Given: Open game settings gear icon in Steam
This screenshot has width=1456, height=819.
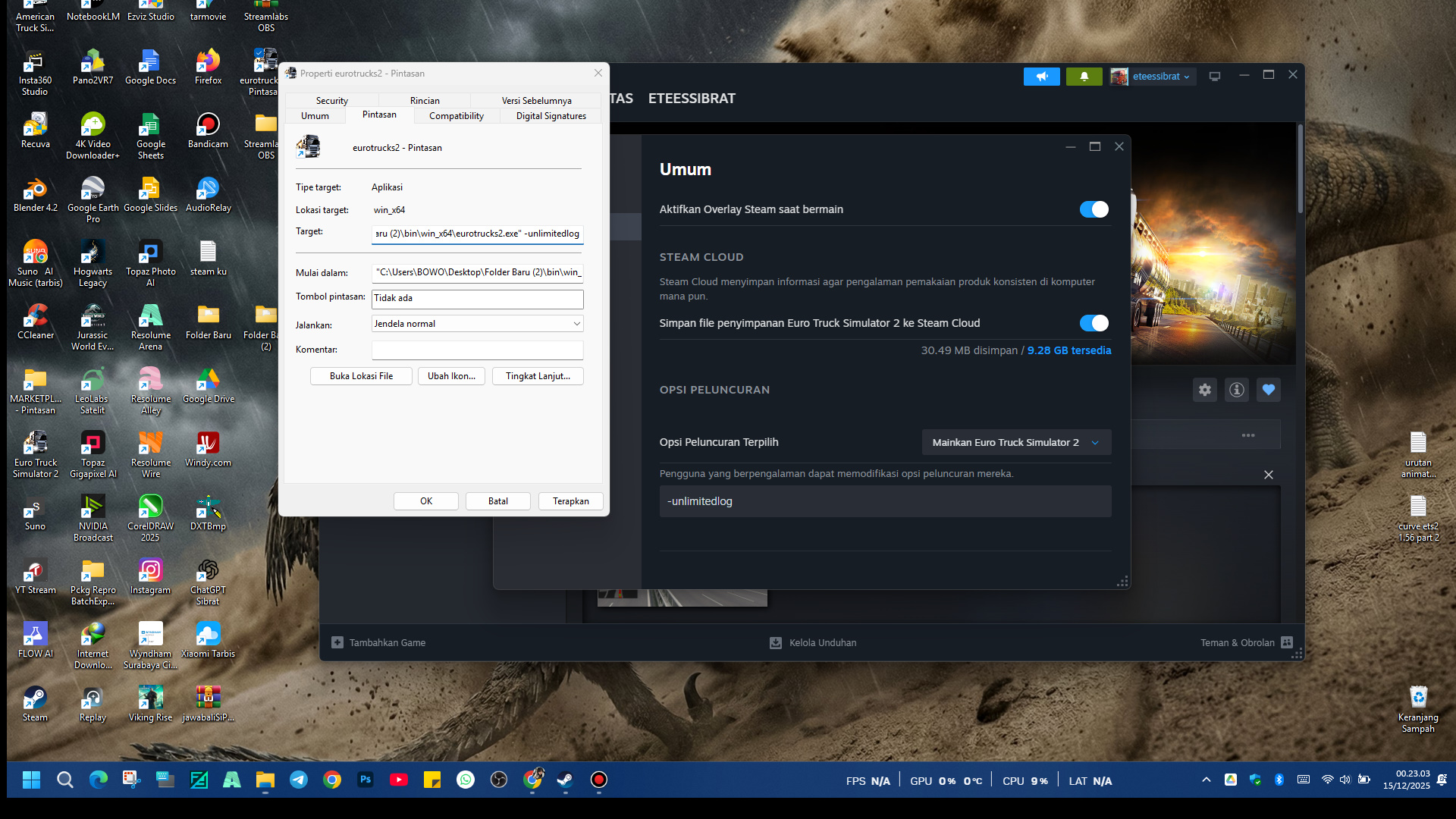Looking at the screenshot, I should pos(1204,390).
